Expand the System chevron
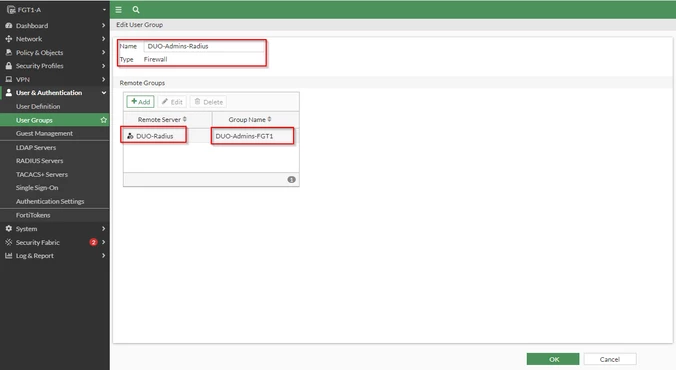The height and width of the screenshot is (370, 676). coord(103,229)
